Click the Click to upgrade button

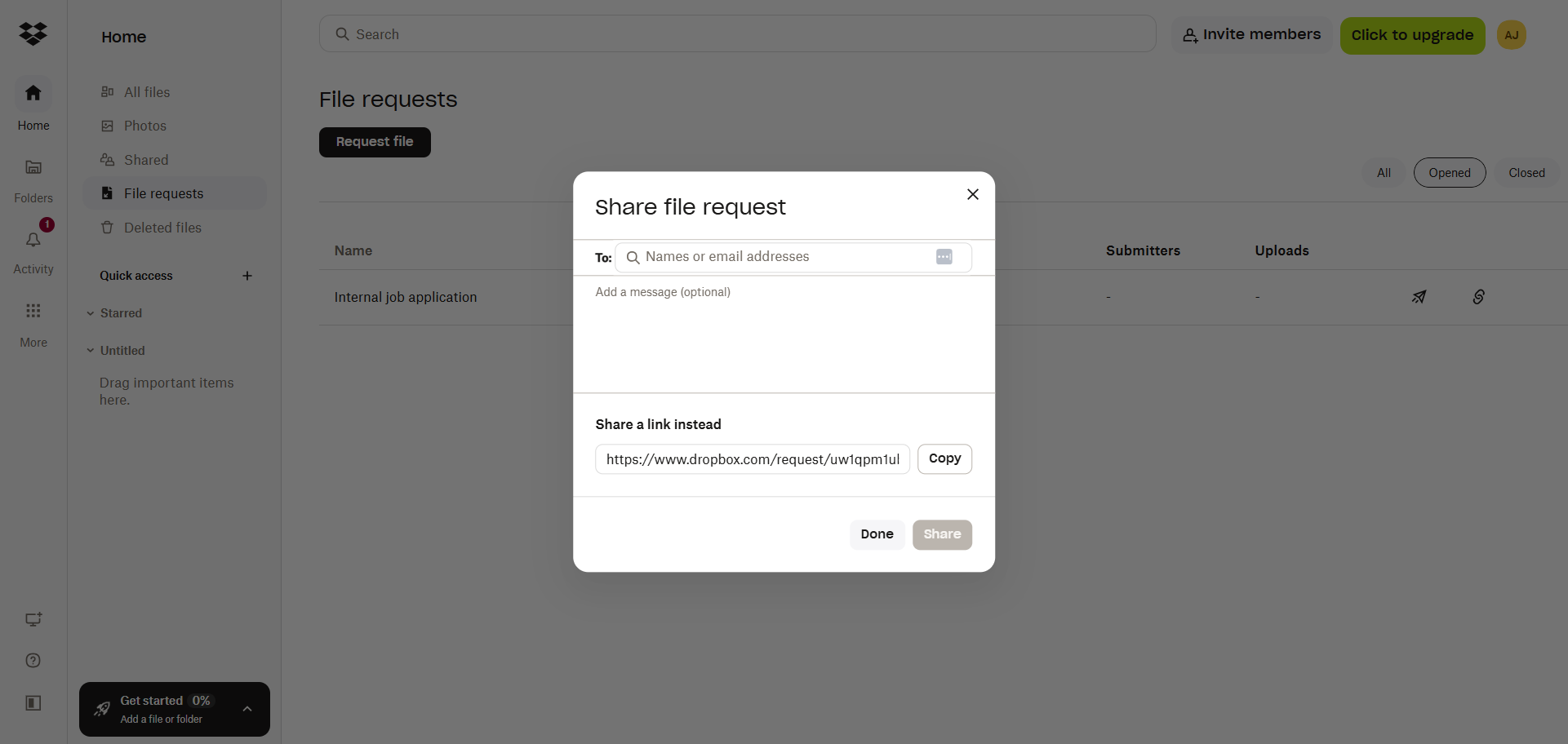click(x=1412, y=36)
